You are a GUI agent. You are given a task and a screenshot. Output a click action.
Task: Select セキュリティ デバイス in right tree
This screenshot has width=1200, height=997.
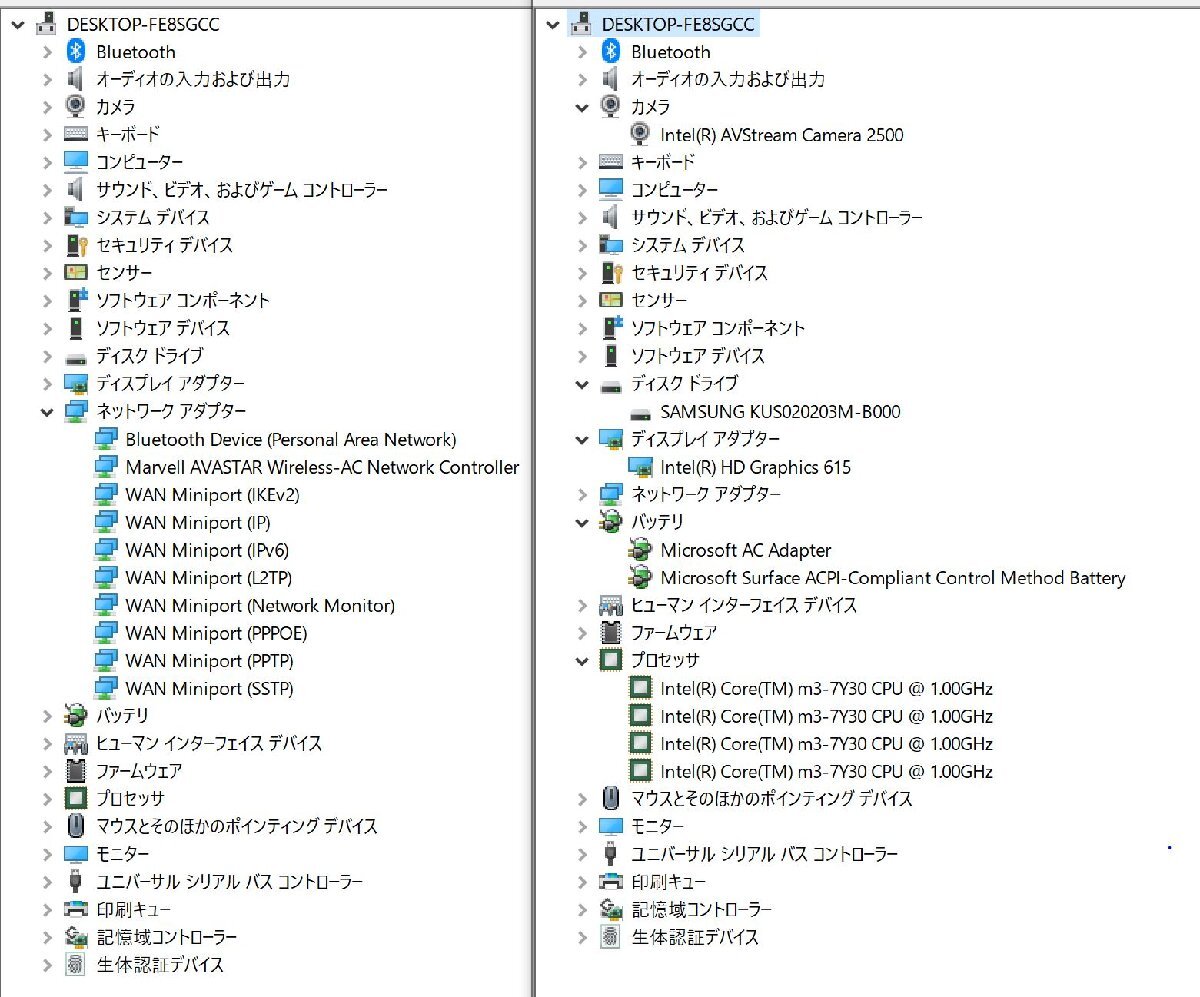click(699, 273)
